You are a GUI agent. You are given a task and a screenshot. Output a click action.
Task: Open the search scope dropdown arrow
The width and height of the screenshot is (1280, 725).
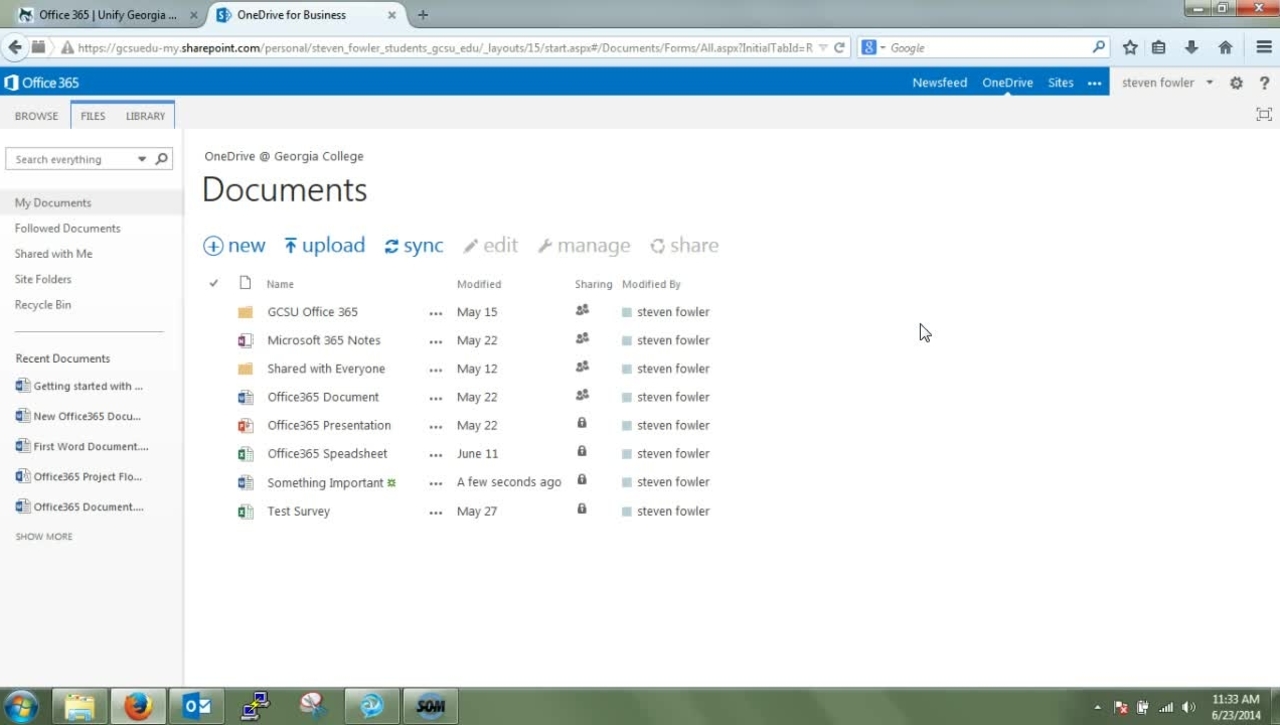point(142,159)
